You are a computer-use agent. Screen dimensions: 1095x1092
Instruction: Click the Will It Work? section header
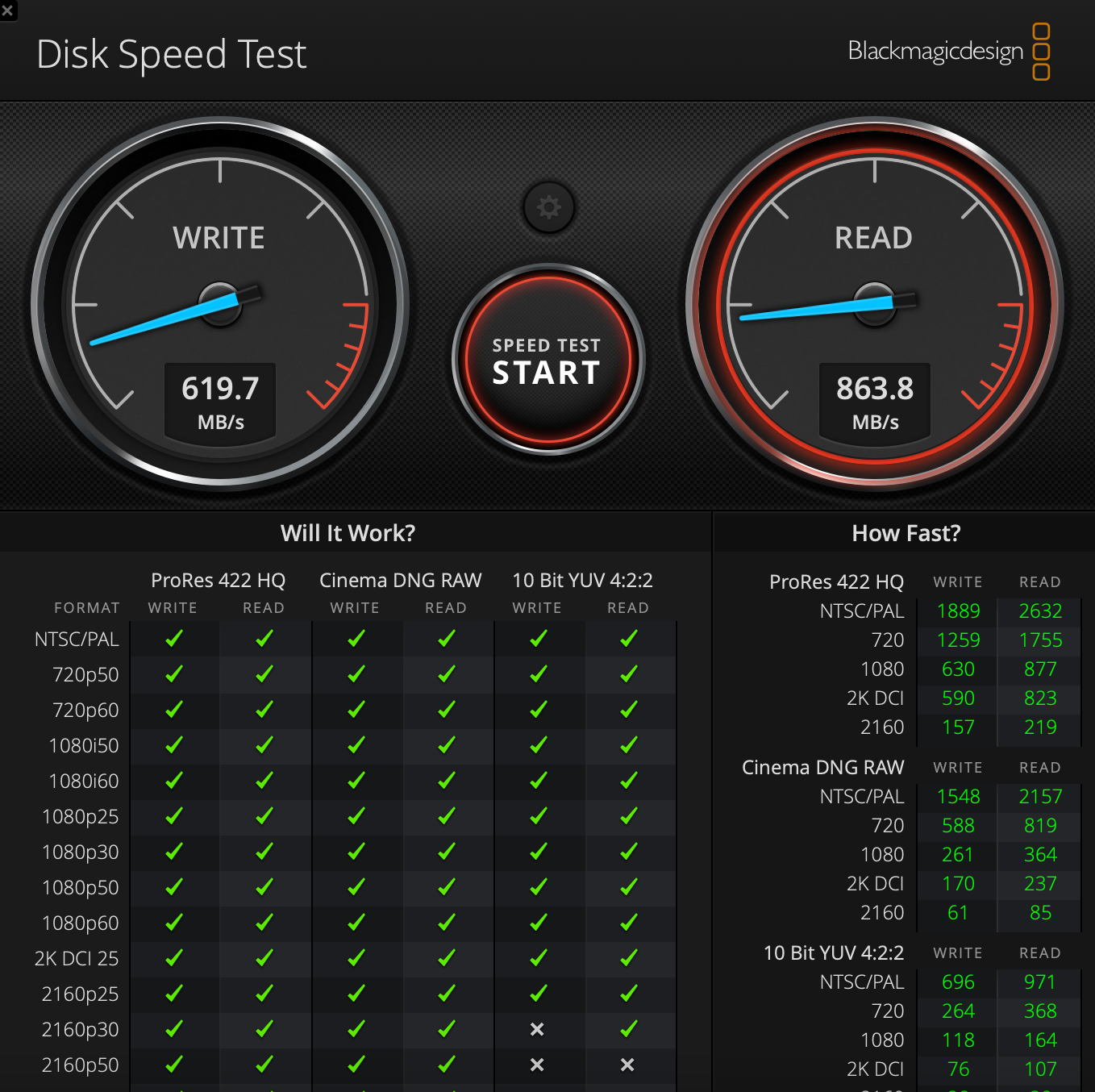click(348, 533)
